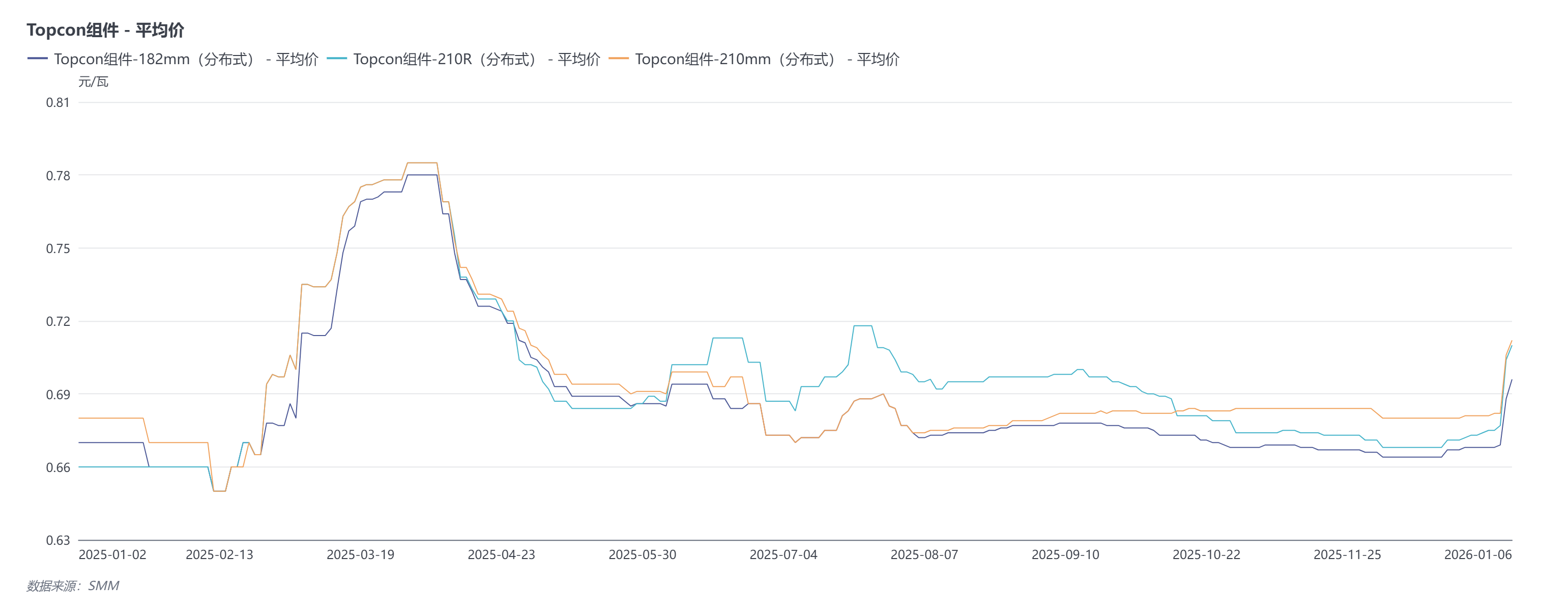This screenshot has height=611, width=1568.
Task: Click the dark blue 182mm legend line
Action: (x=37, y=59)
